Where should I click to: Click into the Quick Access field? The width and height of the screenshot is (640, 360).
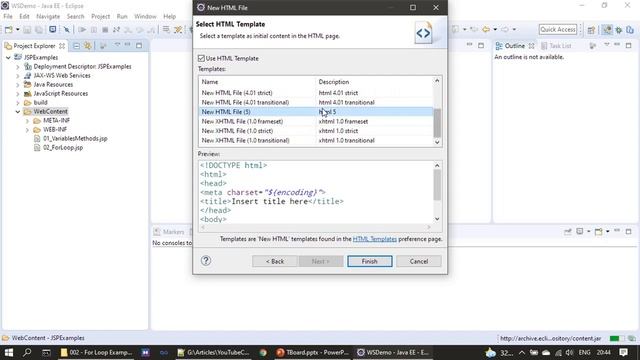point(558,29)
